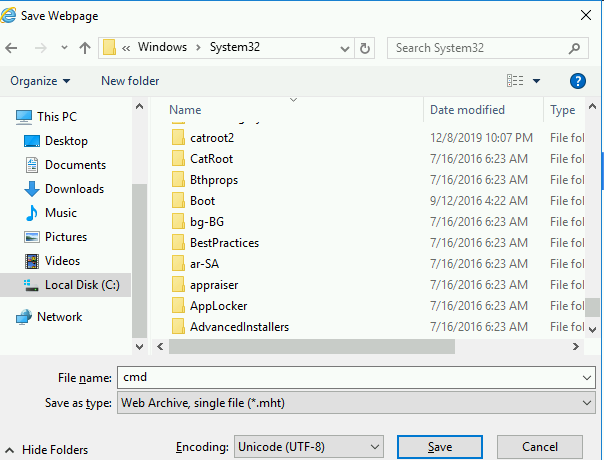Open Pictures in the navigation pane

click(66, 237)
